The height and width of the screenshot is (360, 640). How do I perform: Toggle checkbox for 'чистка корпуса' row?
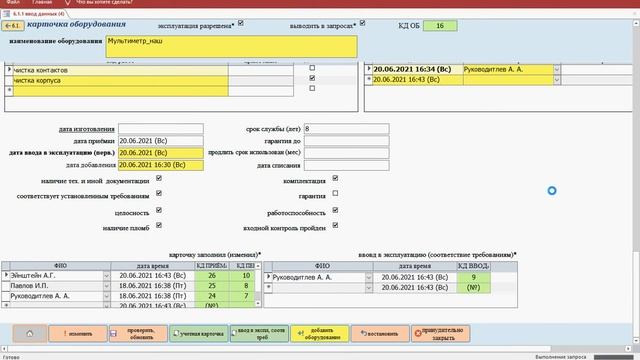coord(312,78)
